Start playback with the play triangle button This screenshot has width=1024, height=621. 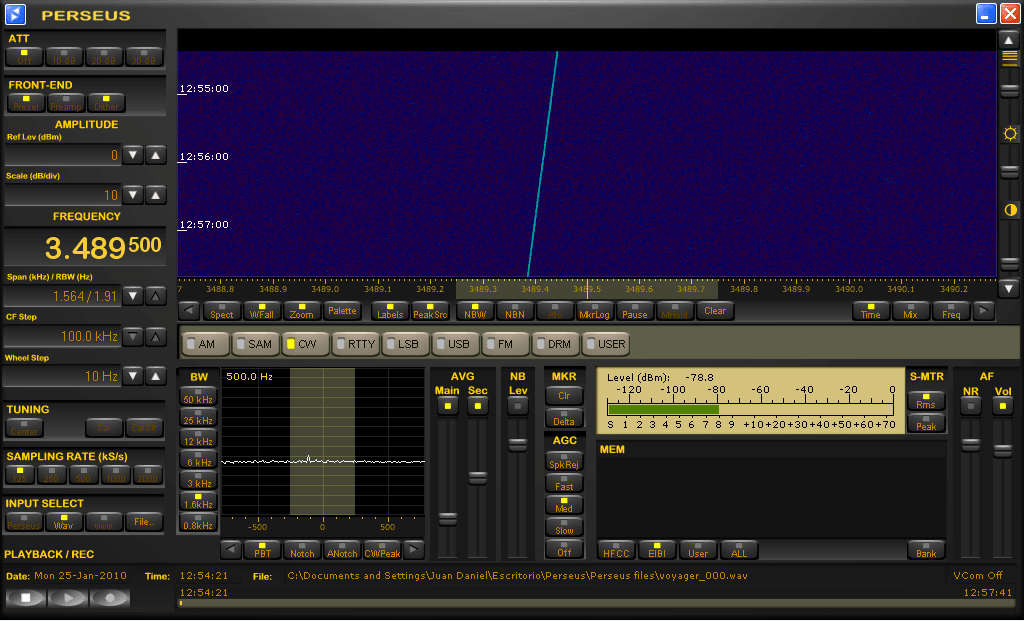67,597
